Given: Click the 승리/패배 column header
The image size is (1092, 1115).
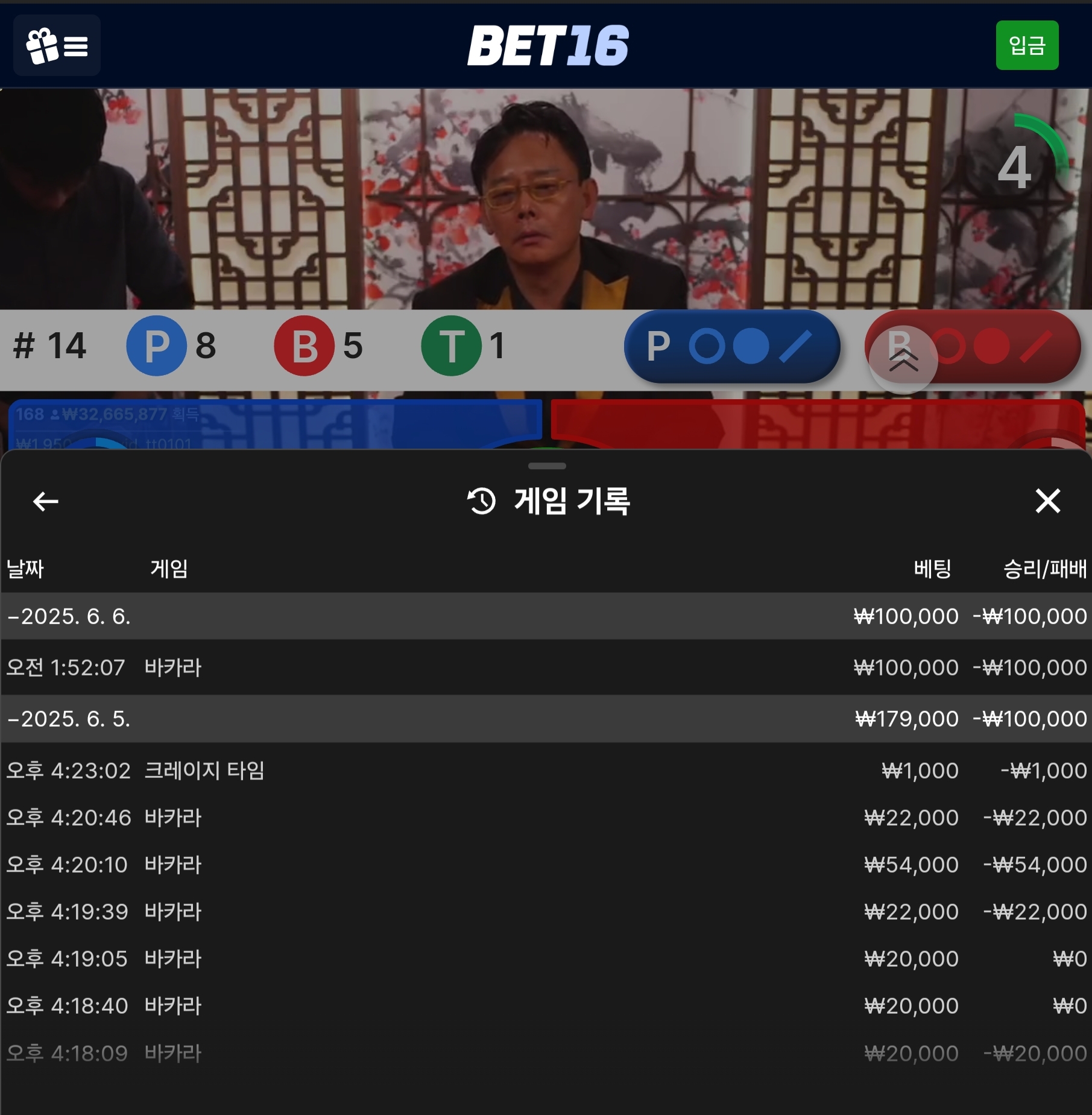Looking at the screenshot, I should pyautogui.click(x=1044, y=569).
